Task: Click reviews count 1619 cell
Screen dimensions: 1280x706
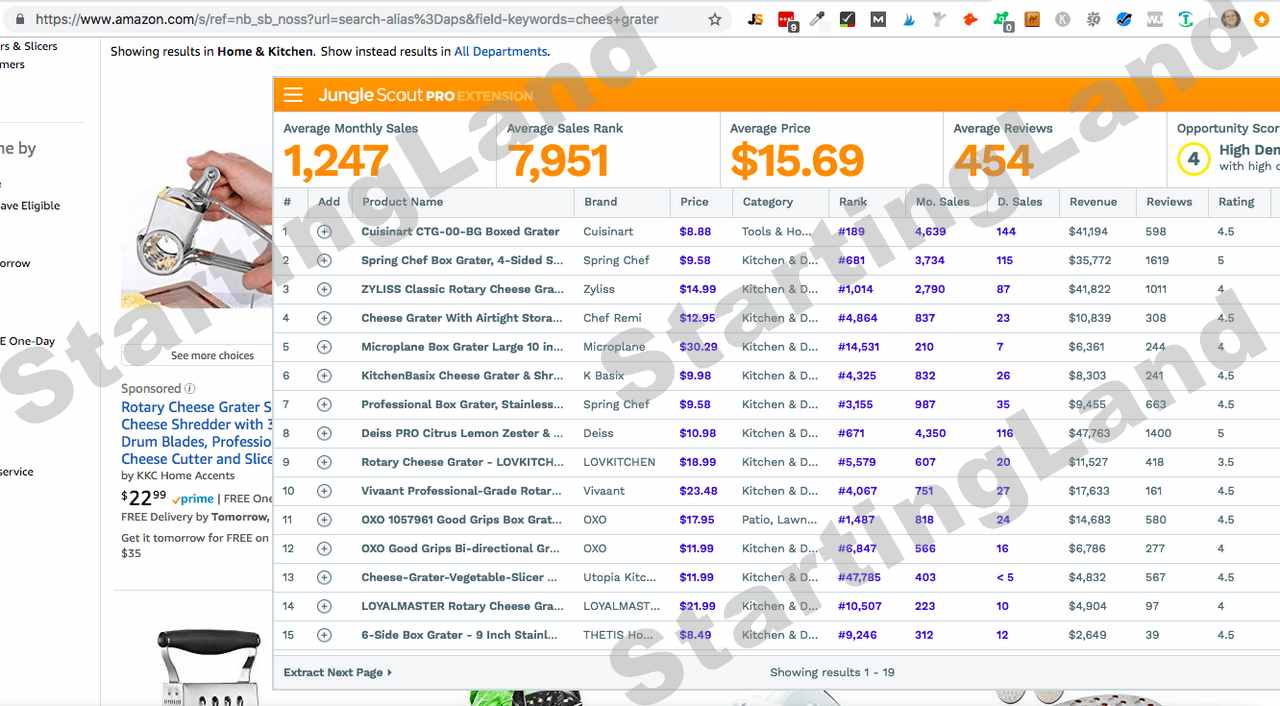Action: (x=1157, y=261)
